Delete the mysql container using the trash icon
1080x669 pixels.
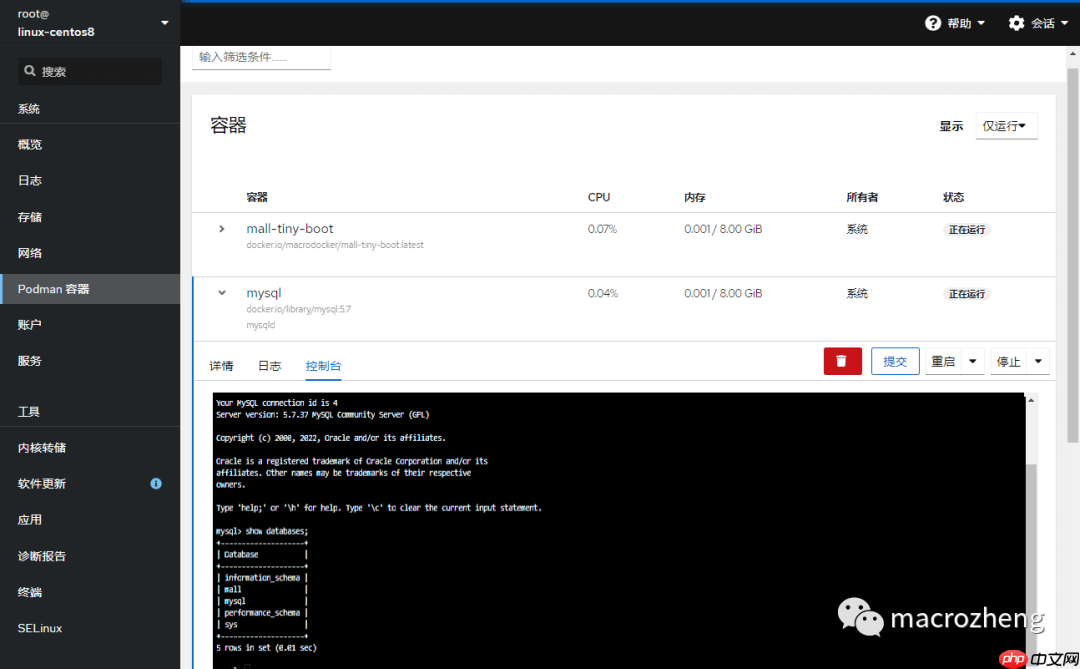pyautogui.click(x=842, y=361)
